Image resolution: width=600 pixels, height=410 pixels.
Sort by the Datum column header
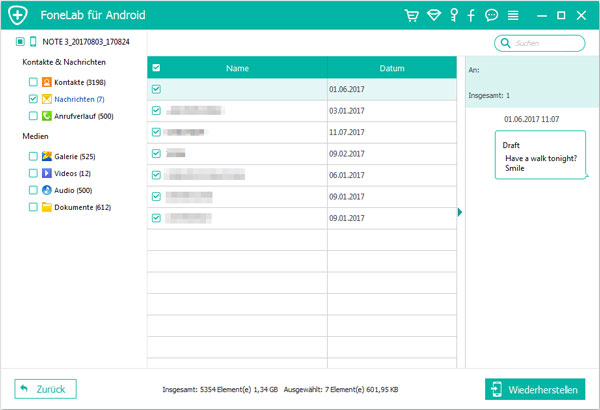point(392,68)
